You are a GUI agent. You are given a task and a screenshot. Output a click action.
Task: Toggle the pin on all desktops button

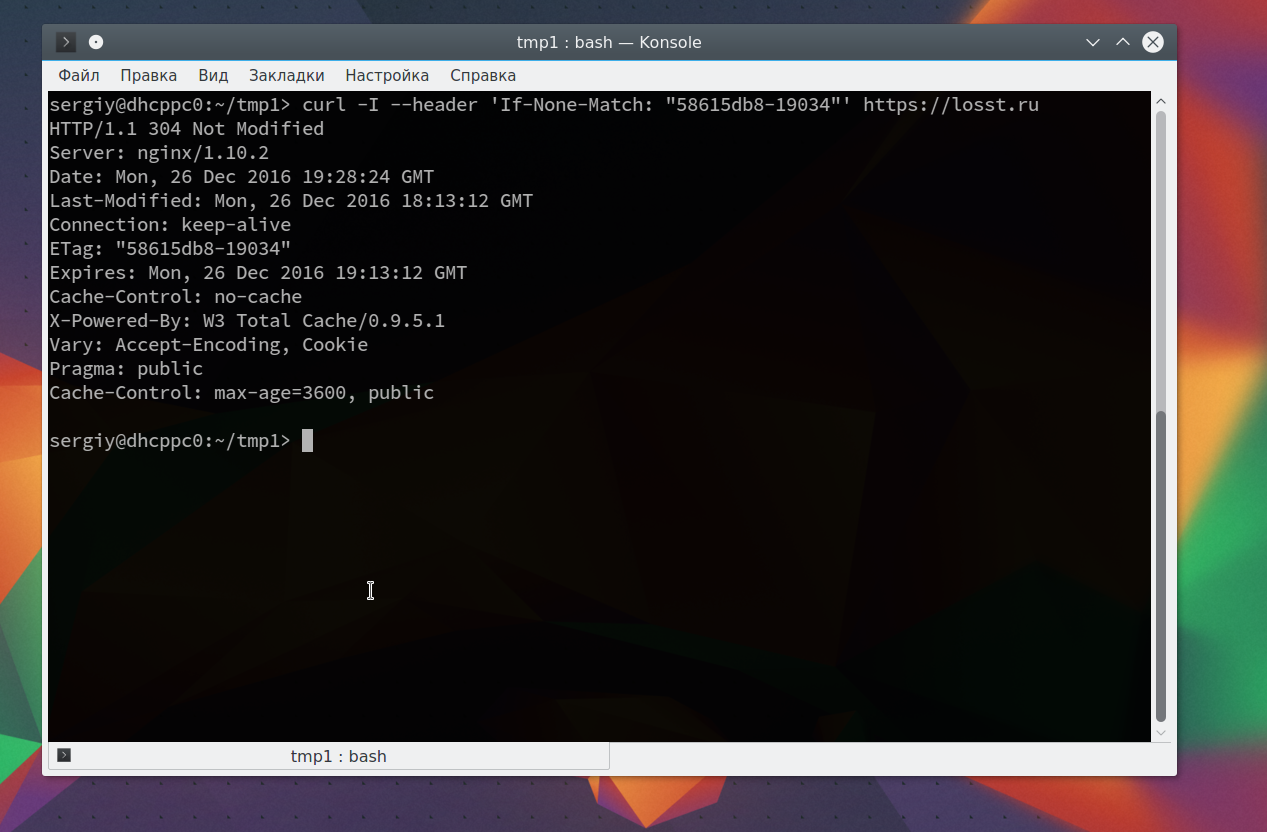point(96,42)
